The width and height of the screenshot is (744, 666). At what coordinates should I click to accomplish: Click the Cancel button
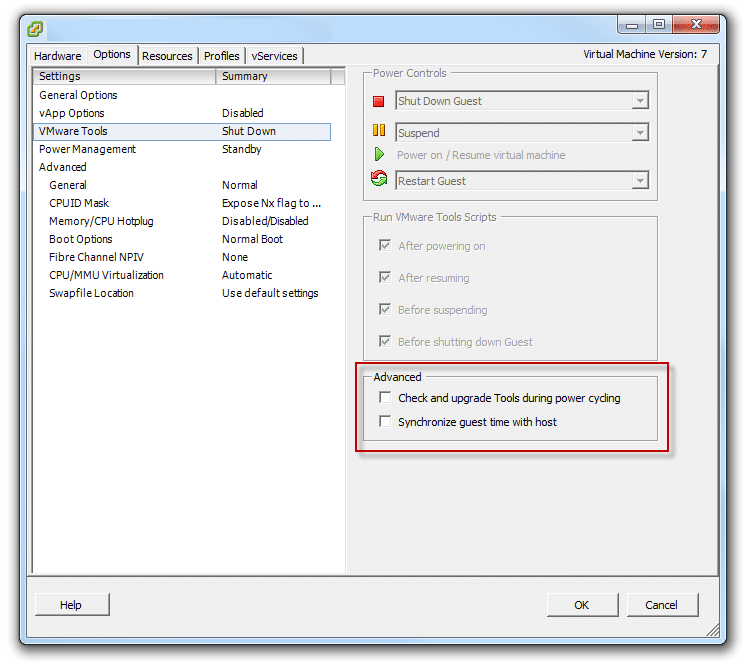click(661, 605)
